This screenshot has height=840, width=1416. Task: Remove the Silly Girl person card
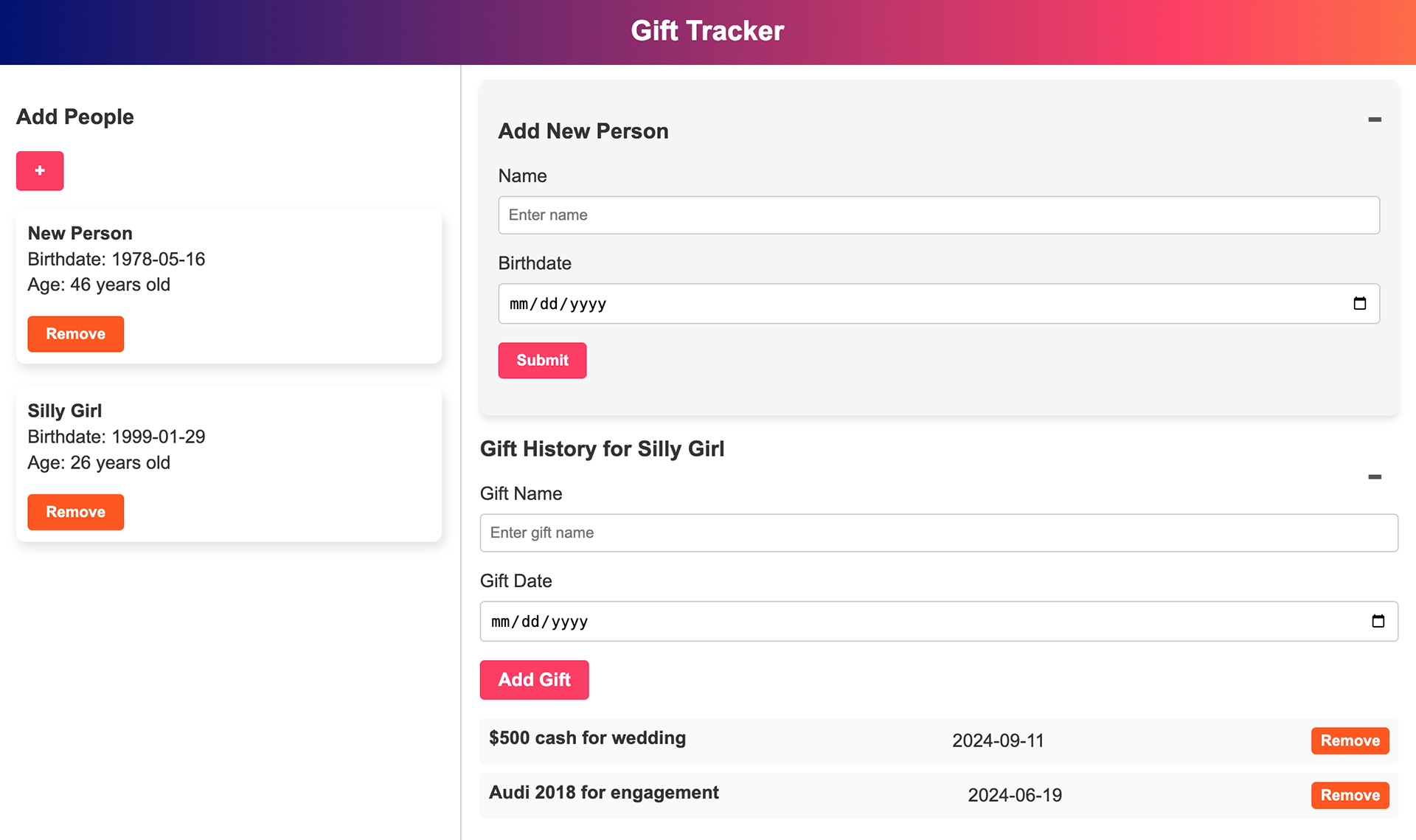tap(75, 512)
